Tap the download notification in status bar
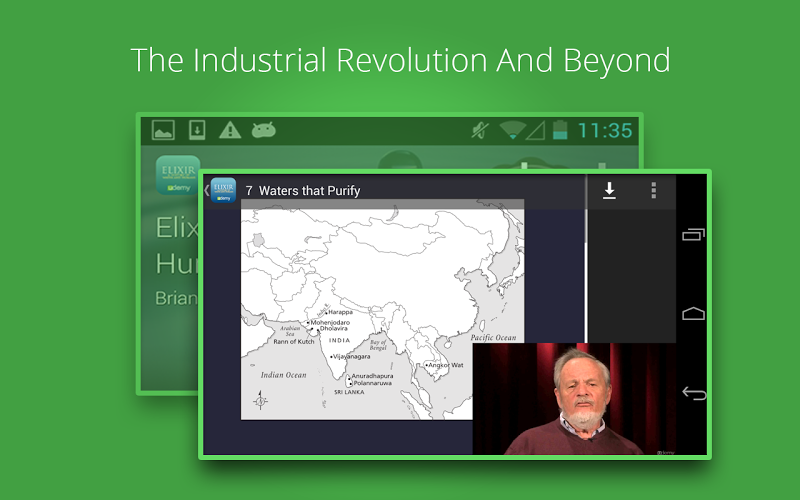 pyautogui.click(x=197, y=130)
